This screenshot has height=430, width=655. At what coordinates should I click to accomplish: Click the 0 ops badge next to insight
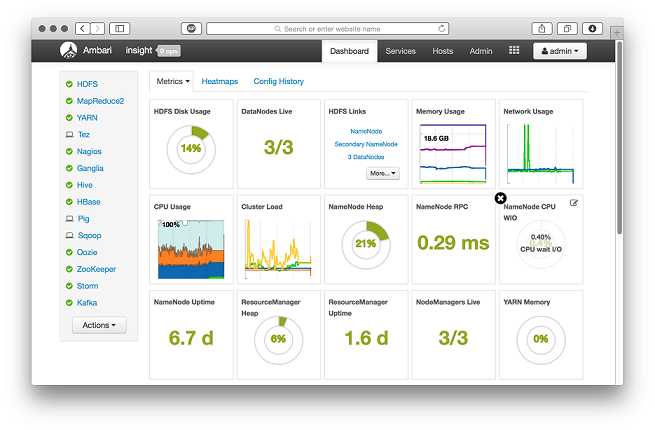tap(169, 51)
